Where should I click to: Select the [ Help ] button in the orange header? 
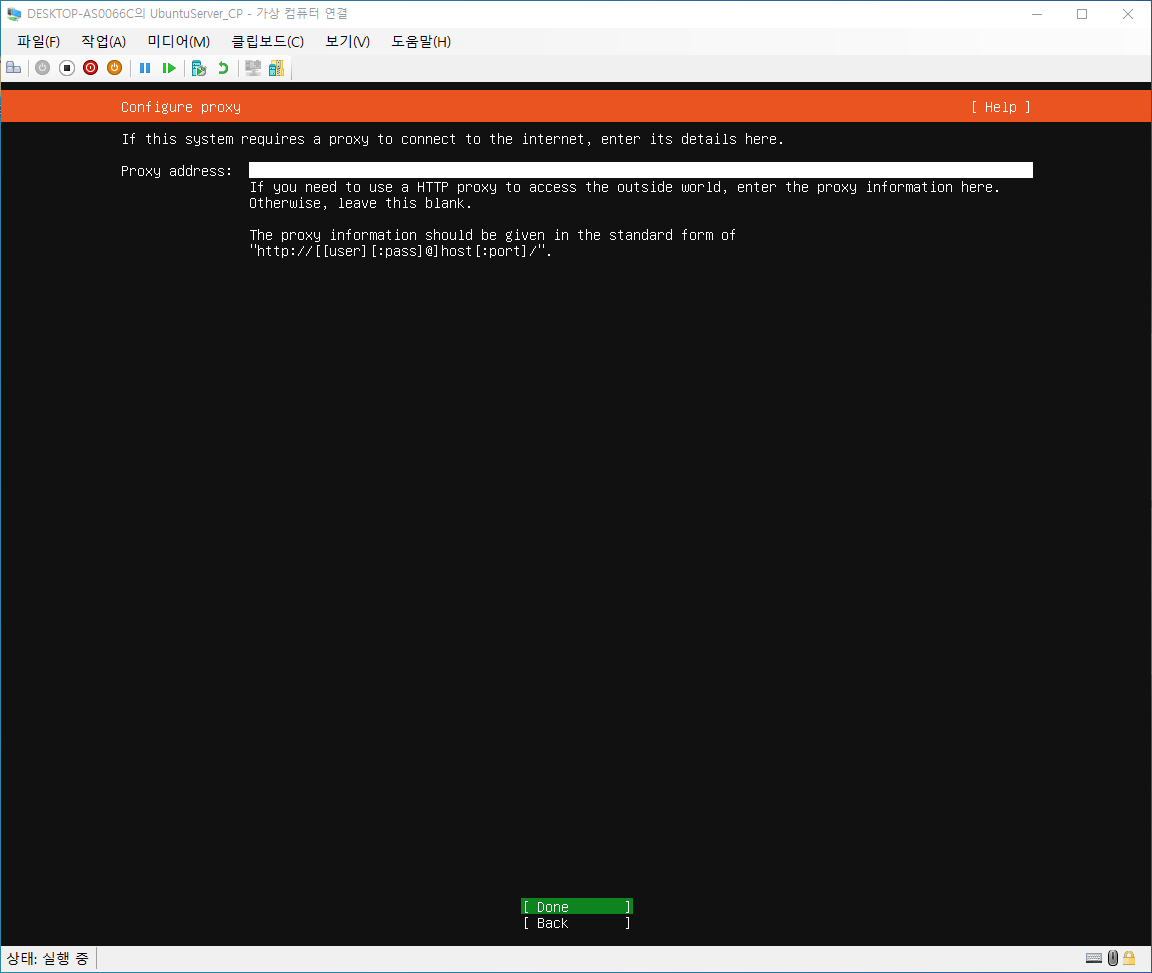coord(1001,107)
